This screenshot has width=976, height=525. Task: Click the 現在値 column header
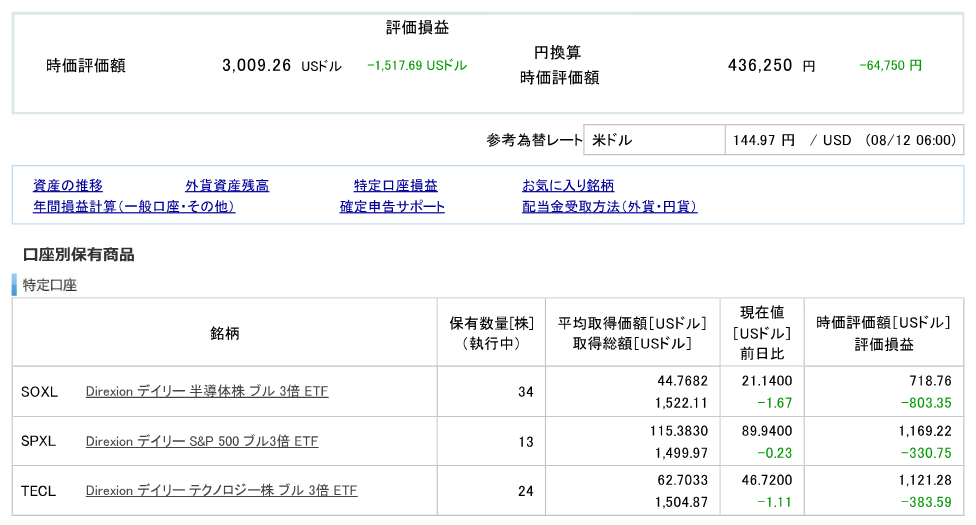(761, 314)
